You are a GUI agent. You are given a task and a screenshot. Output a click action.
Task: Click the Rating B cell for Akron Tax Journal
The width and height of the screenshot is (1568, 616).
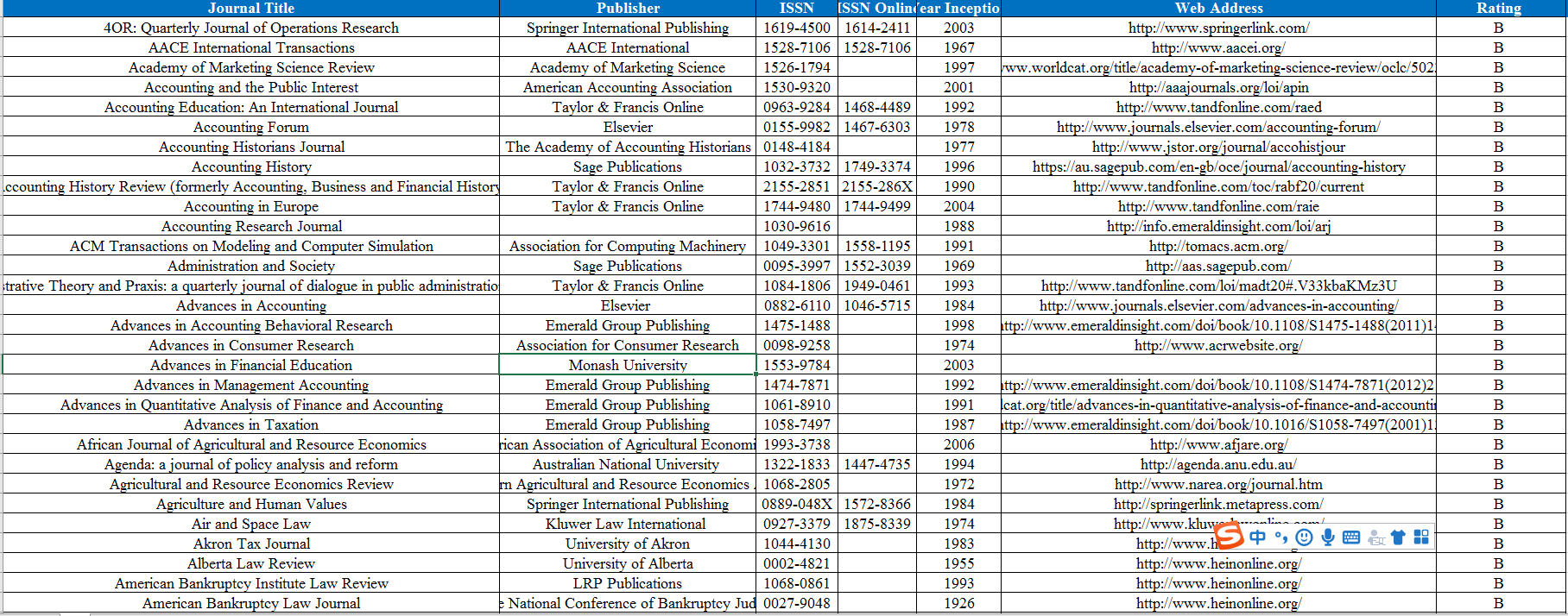pos(1499,544)
